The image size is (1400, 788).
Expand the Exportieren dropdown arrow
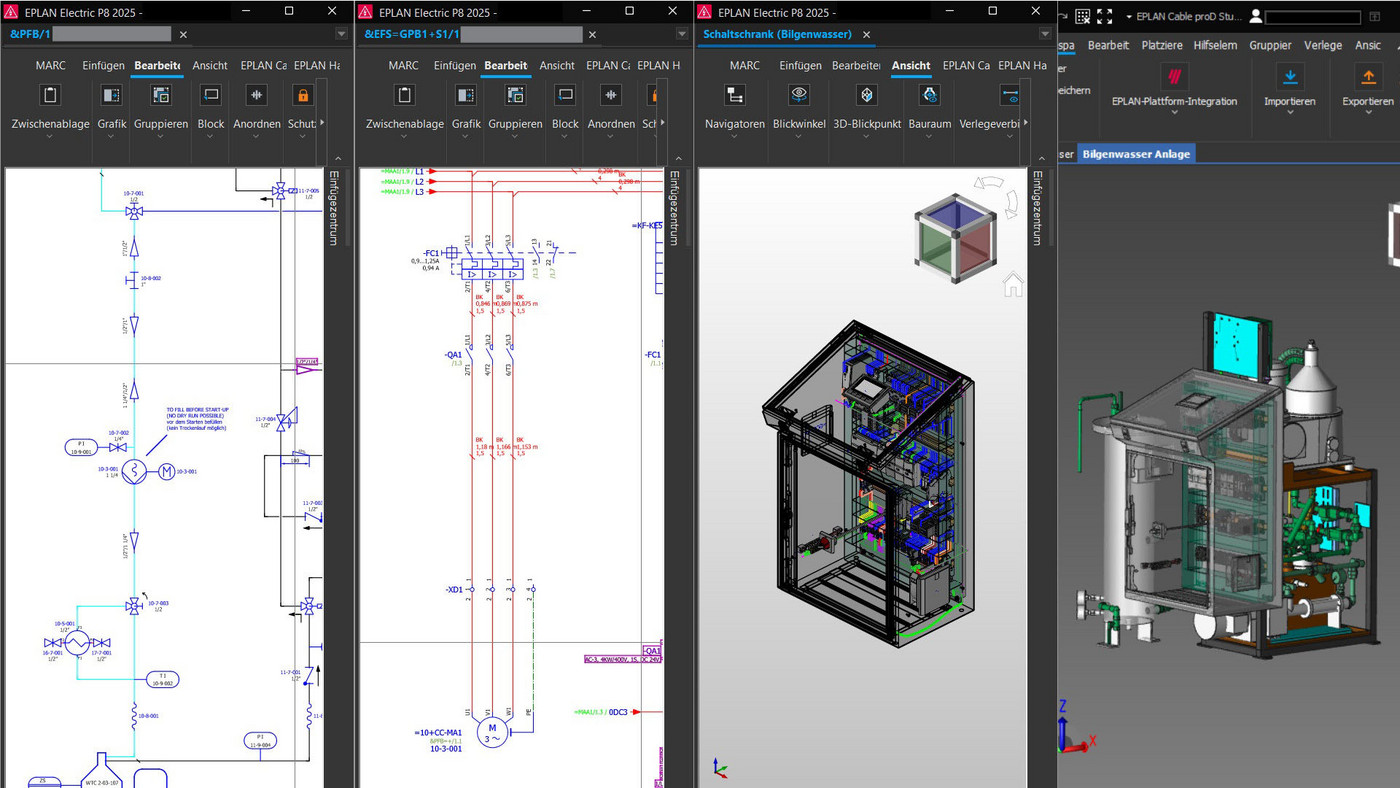pos(1368,113)
